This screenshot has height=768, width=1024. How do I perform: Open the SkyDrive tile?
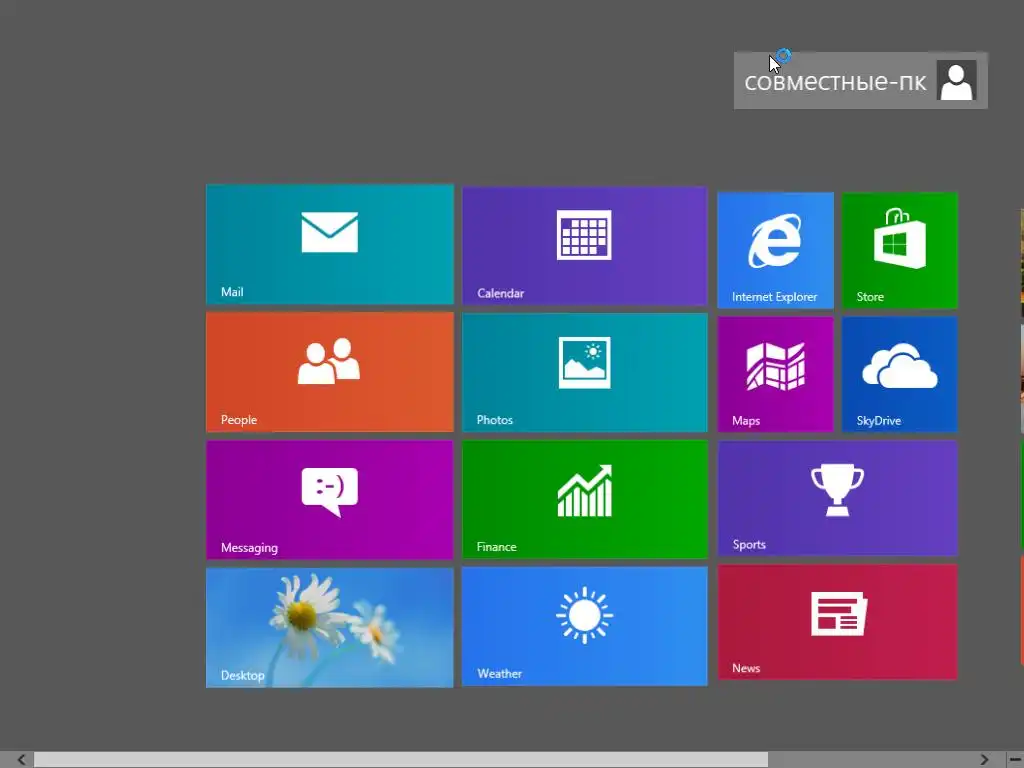click(x=900, y=374)
